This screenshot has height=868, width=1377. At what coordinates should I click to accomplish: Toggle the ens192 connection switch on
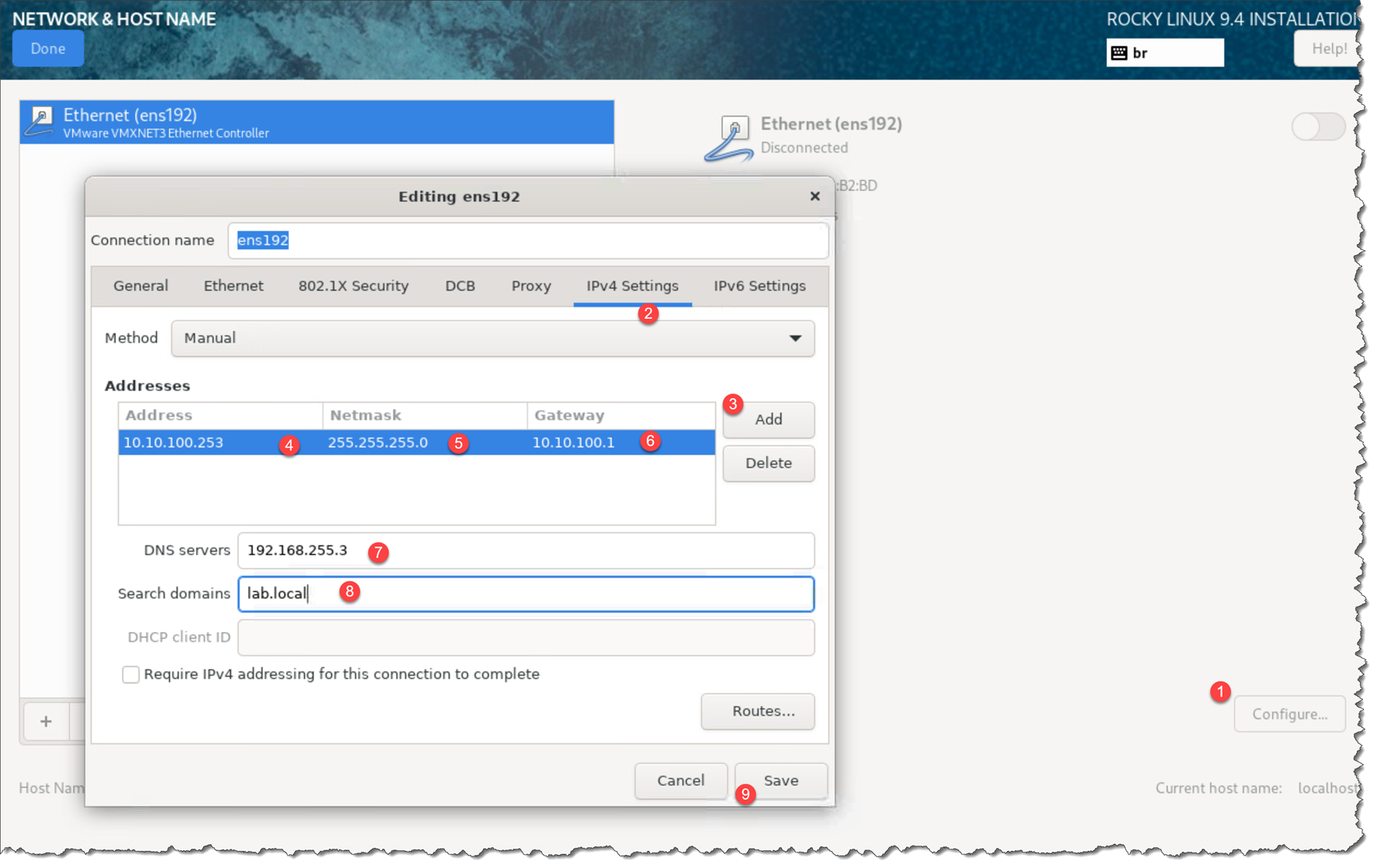[x=1318, y=127]
